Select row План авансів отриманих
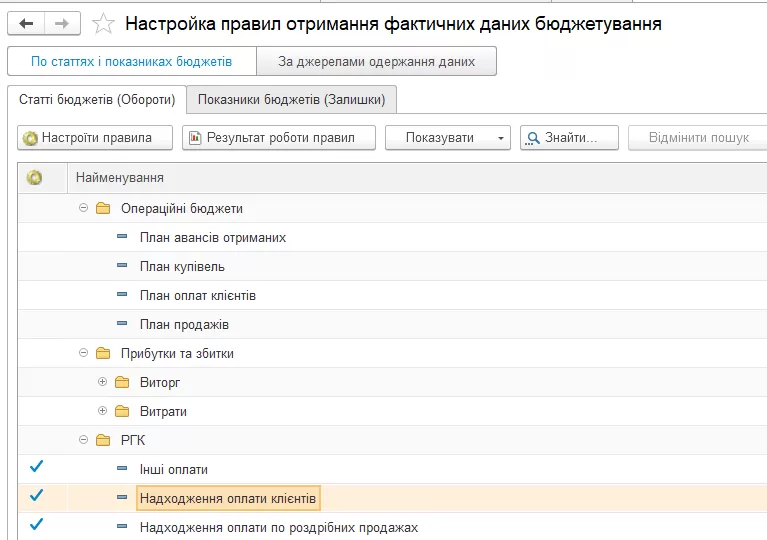Screen dimensions: 767x540 pyautogui.click(x=392, y=237)
